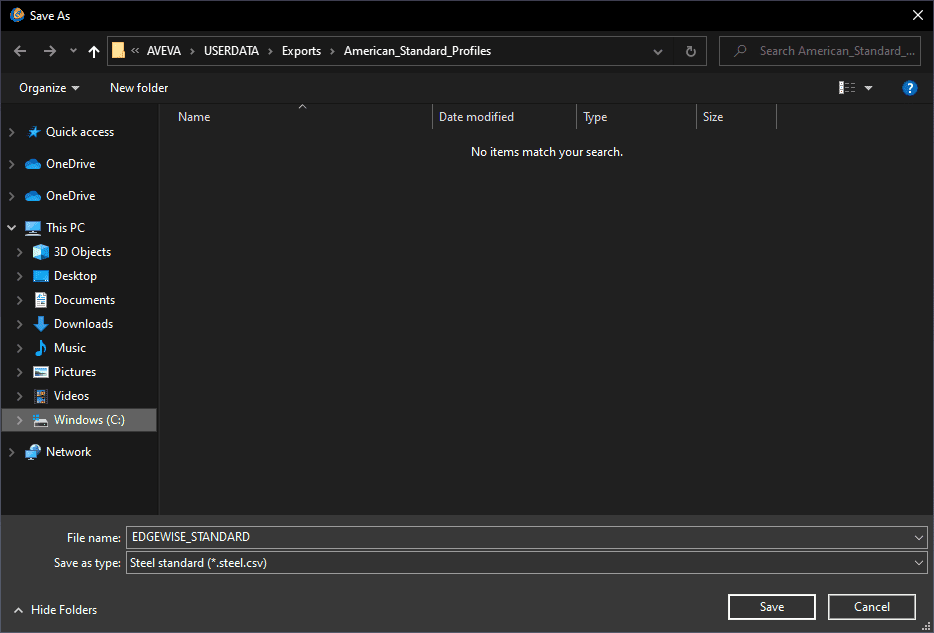
Task: Expand the Desktop node
Action: [x=20, y=276]
